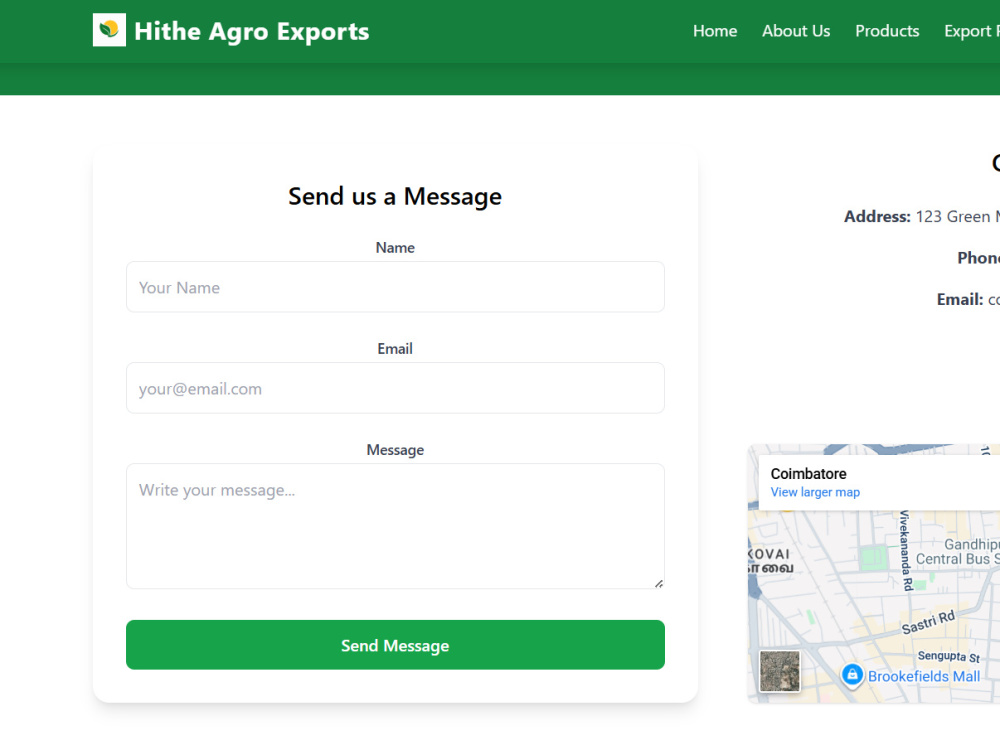The width and height of the screenshot is (1000, 750).
Task: Select the Address: contact text
Action: tap(877, 217)
